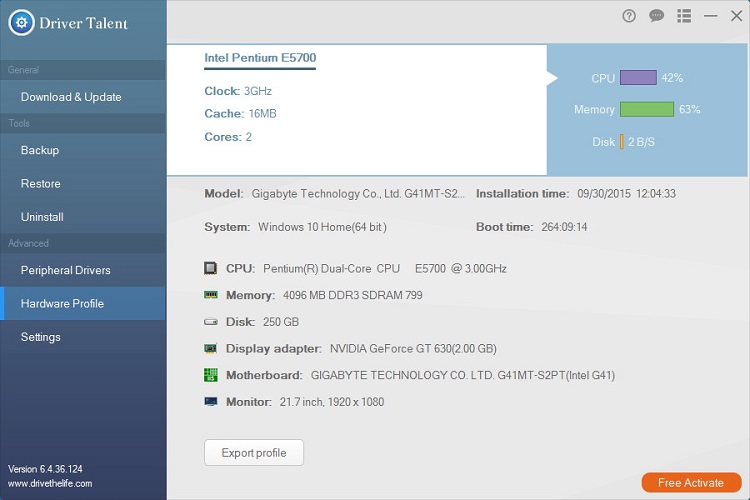Screen dimensions: 750x500
Task: Click the Cache: 16MB line
Action: pyautogui.click(x=241, y=113)
